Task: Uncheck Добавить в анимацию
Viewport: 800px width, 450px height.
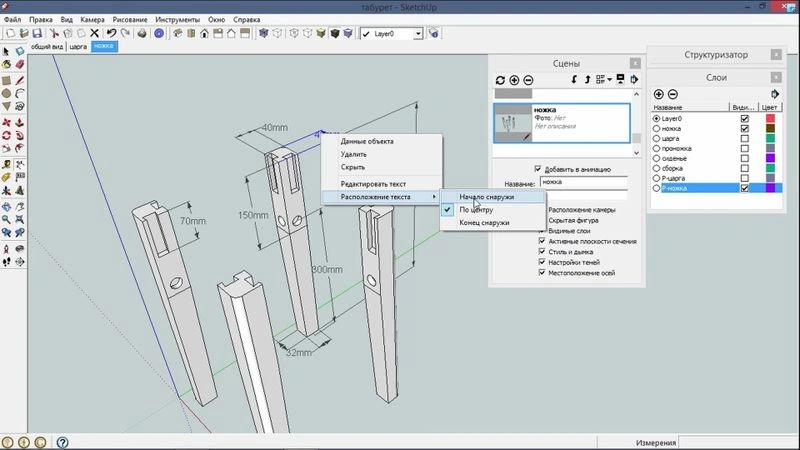Action: (x=538, y=169)
